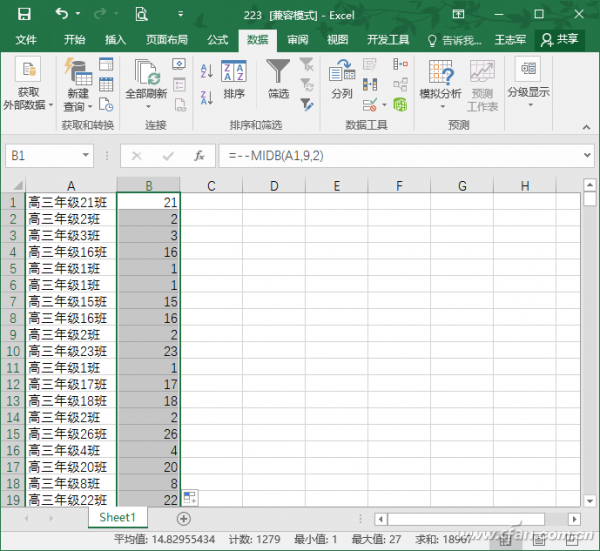This screenshot has width=600, height=551.
Task: Click 预测工作表 forecast sheet
Action: 482,85
